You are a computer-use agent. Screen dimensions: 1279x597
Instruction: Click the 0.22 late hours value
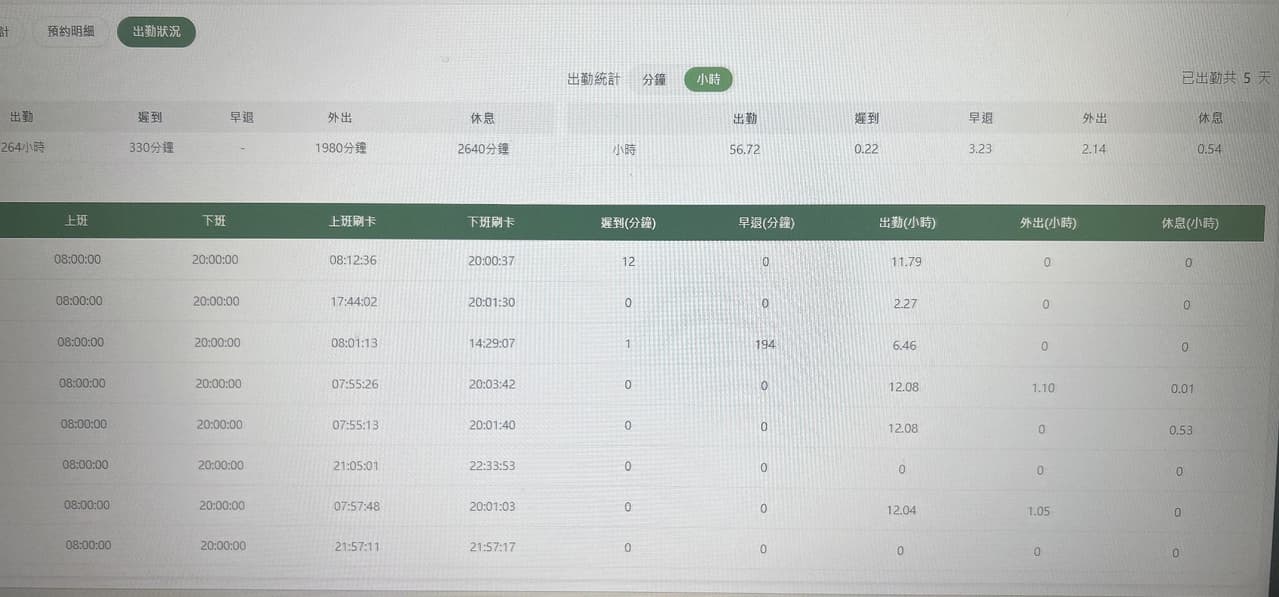coord(866,149)
